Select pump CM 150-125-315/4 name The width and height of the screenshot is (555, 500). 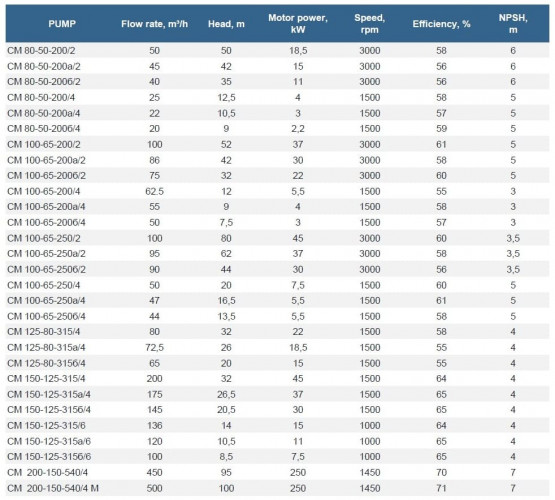pyautogui.click(x=46, y=379)
